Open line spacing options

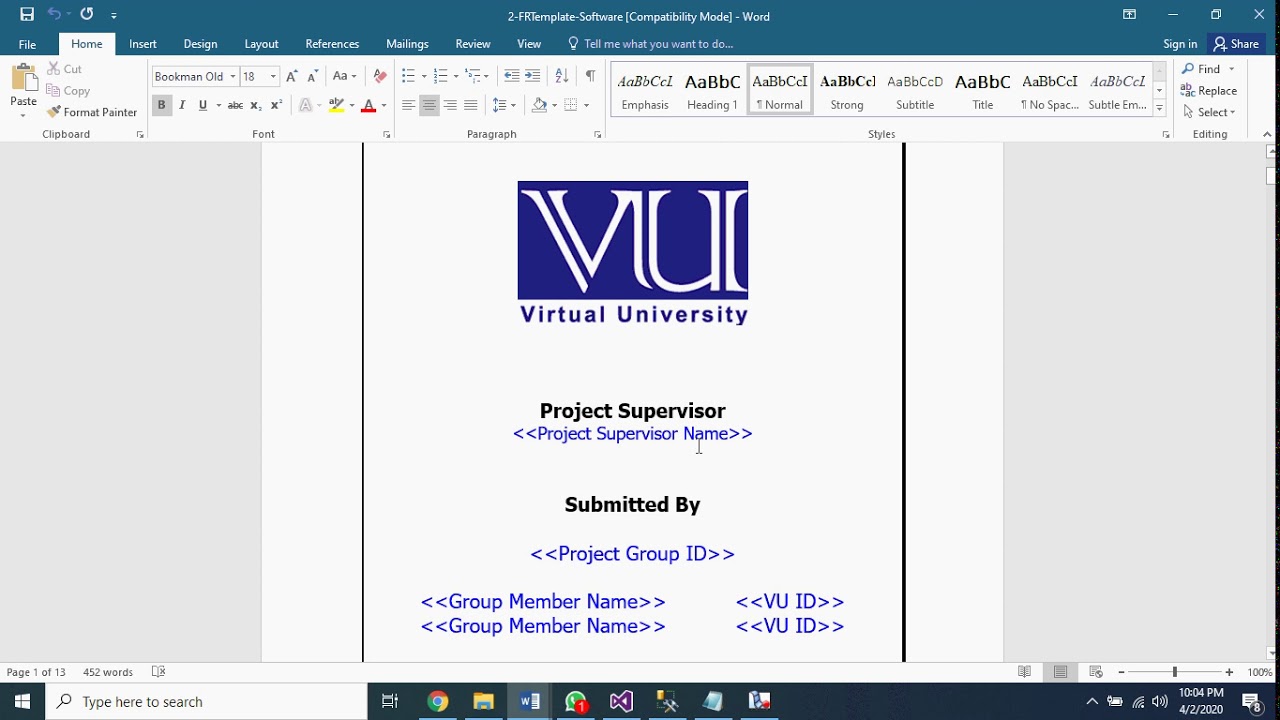504,105
